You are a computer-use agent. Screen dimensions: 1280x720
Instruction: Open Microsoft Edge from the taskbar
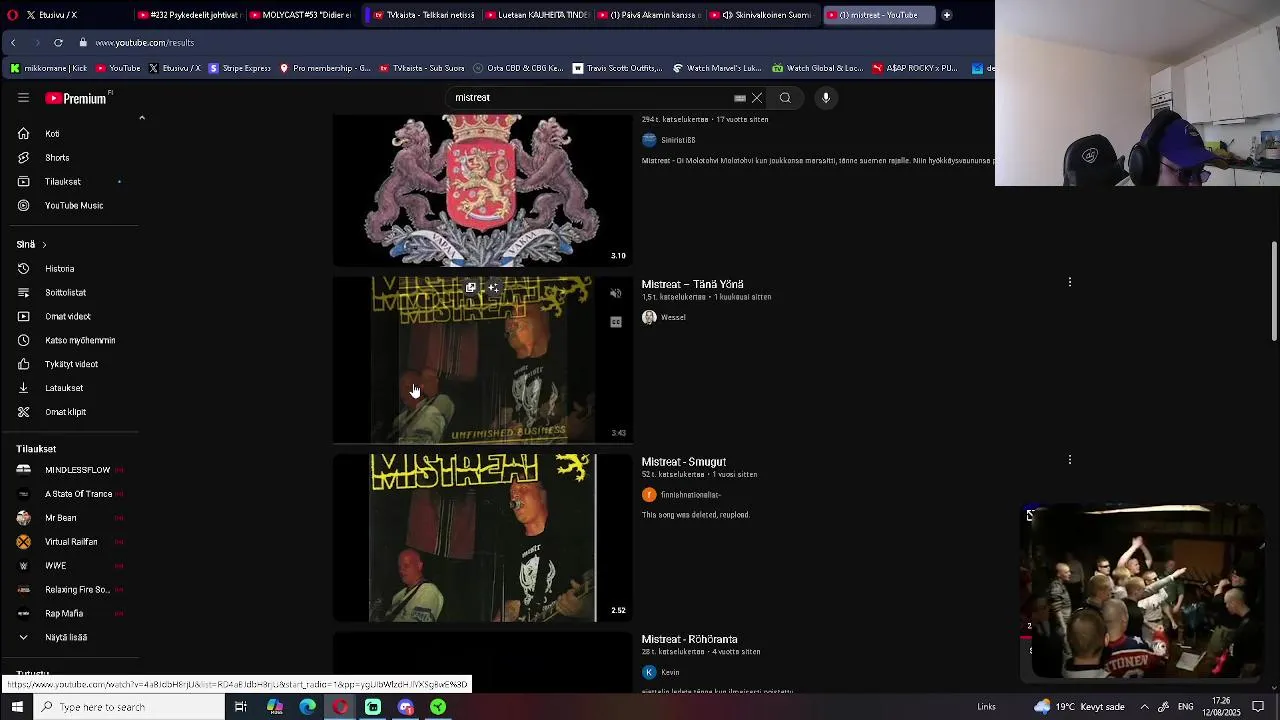pos(307,707)
